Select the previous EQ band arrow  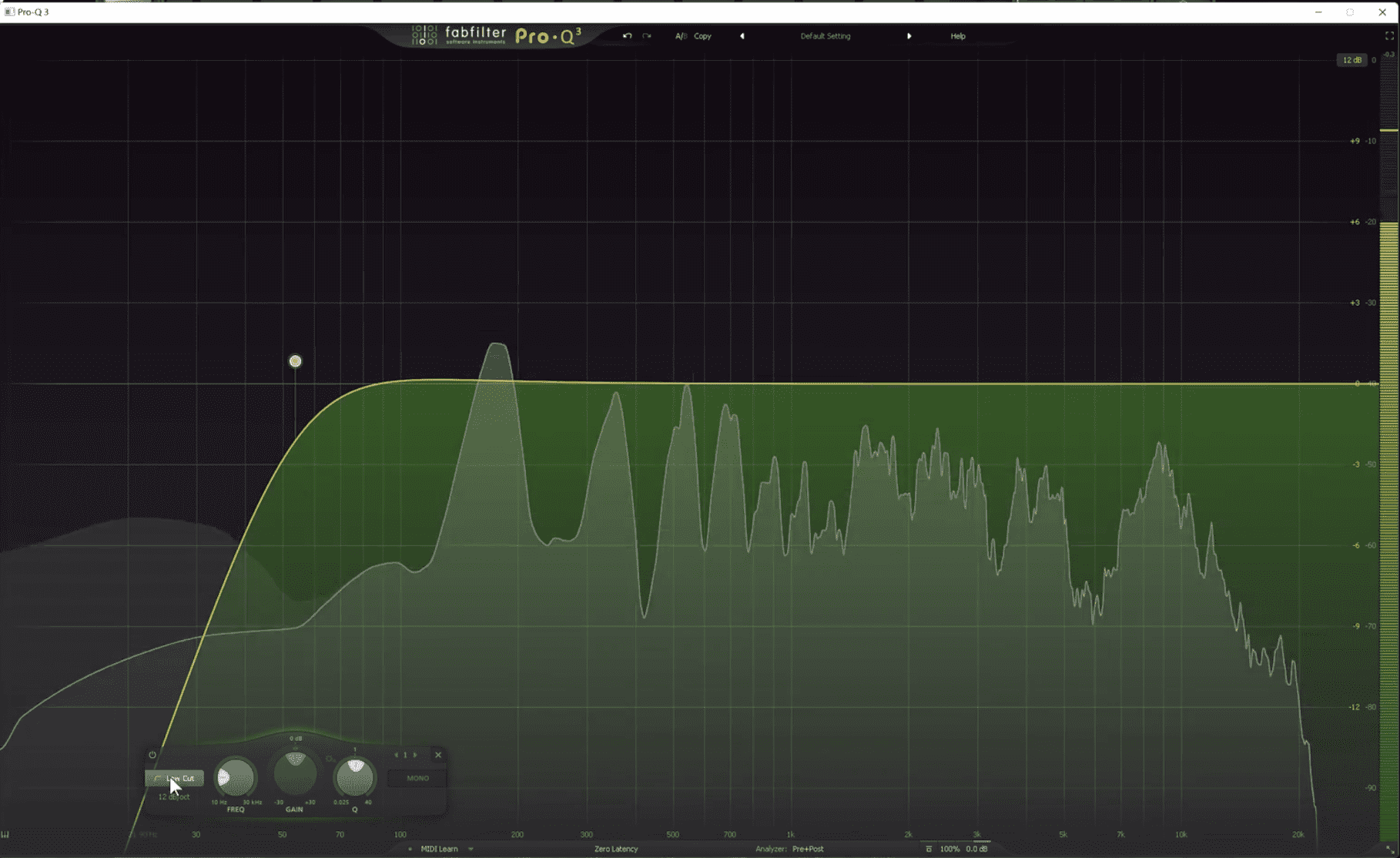click(397, 755)
